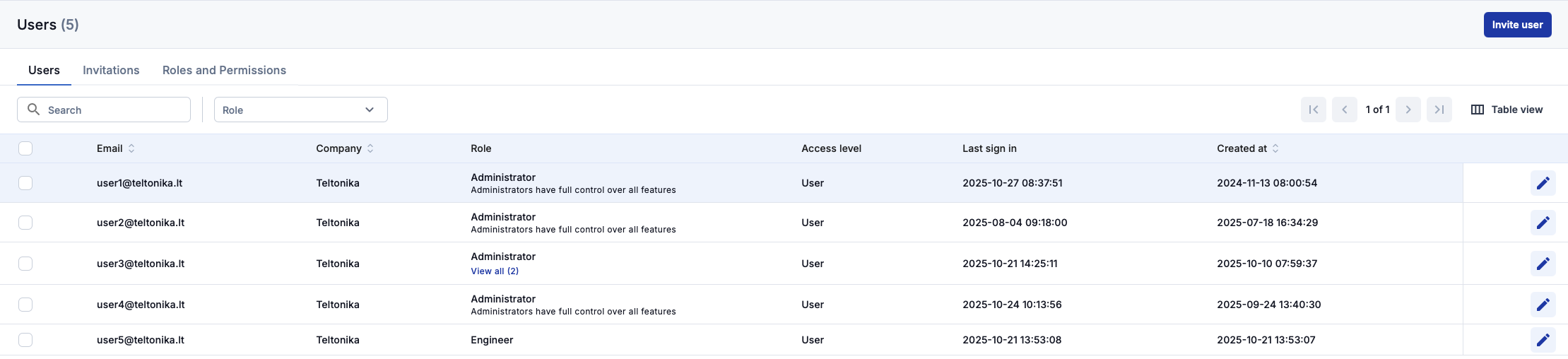Click the edit pencil for user1@teltonika.lt
The width and height of the screenshot is (1568, 359).
(x=1543, y=183)
